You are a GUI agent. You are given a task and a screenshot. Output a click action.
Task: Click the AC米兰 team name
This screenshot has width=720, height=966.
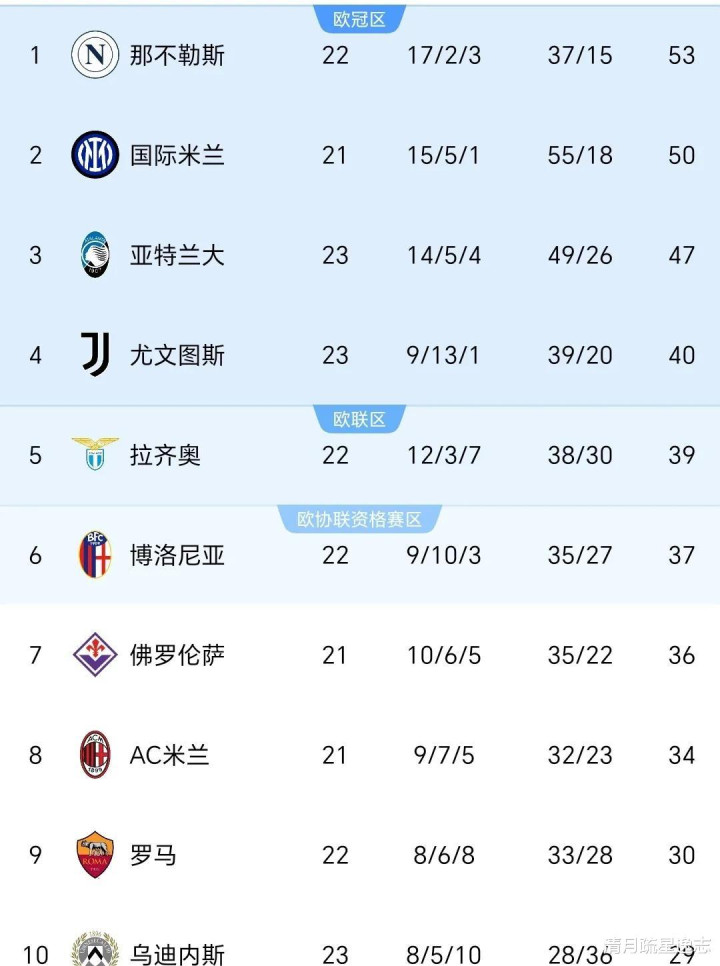(x=169, y=755)
